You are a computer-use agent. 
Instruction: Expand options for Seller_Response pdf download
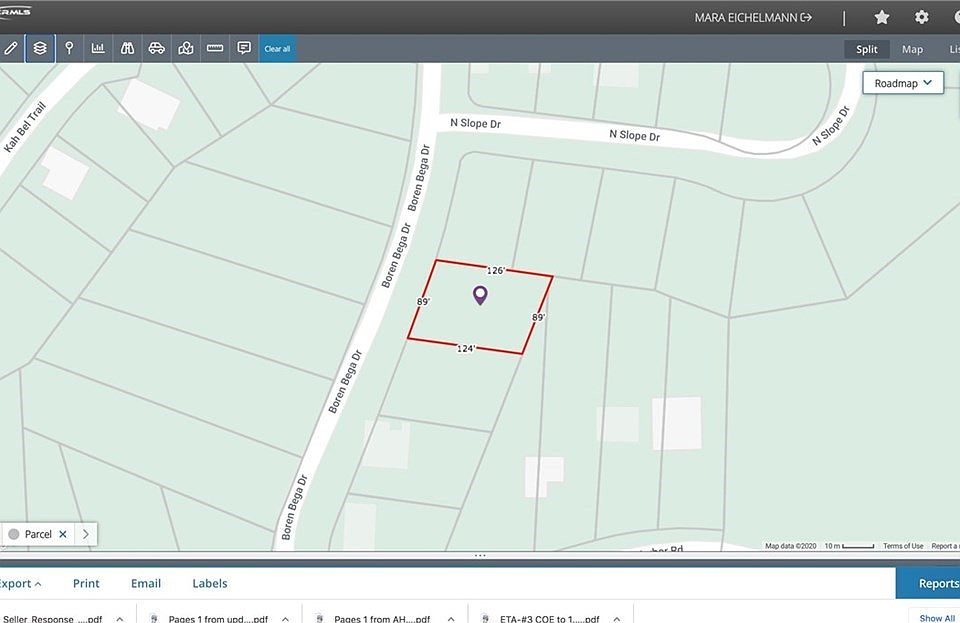pos(120,619)
